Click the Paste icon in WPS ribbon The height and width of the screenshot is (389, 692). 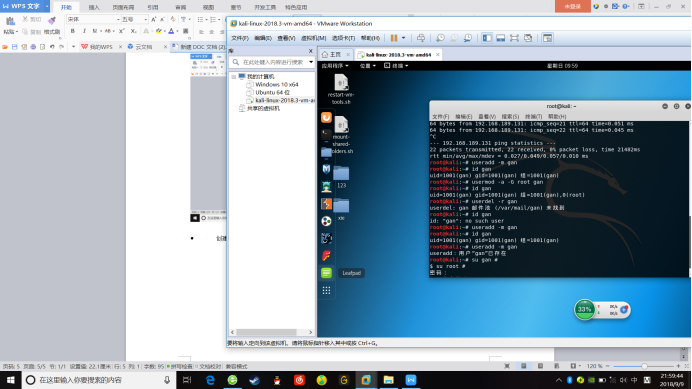[10, 21]
